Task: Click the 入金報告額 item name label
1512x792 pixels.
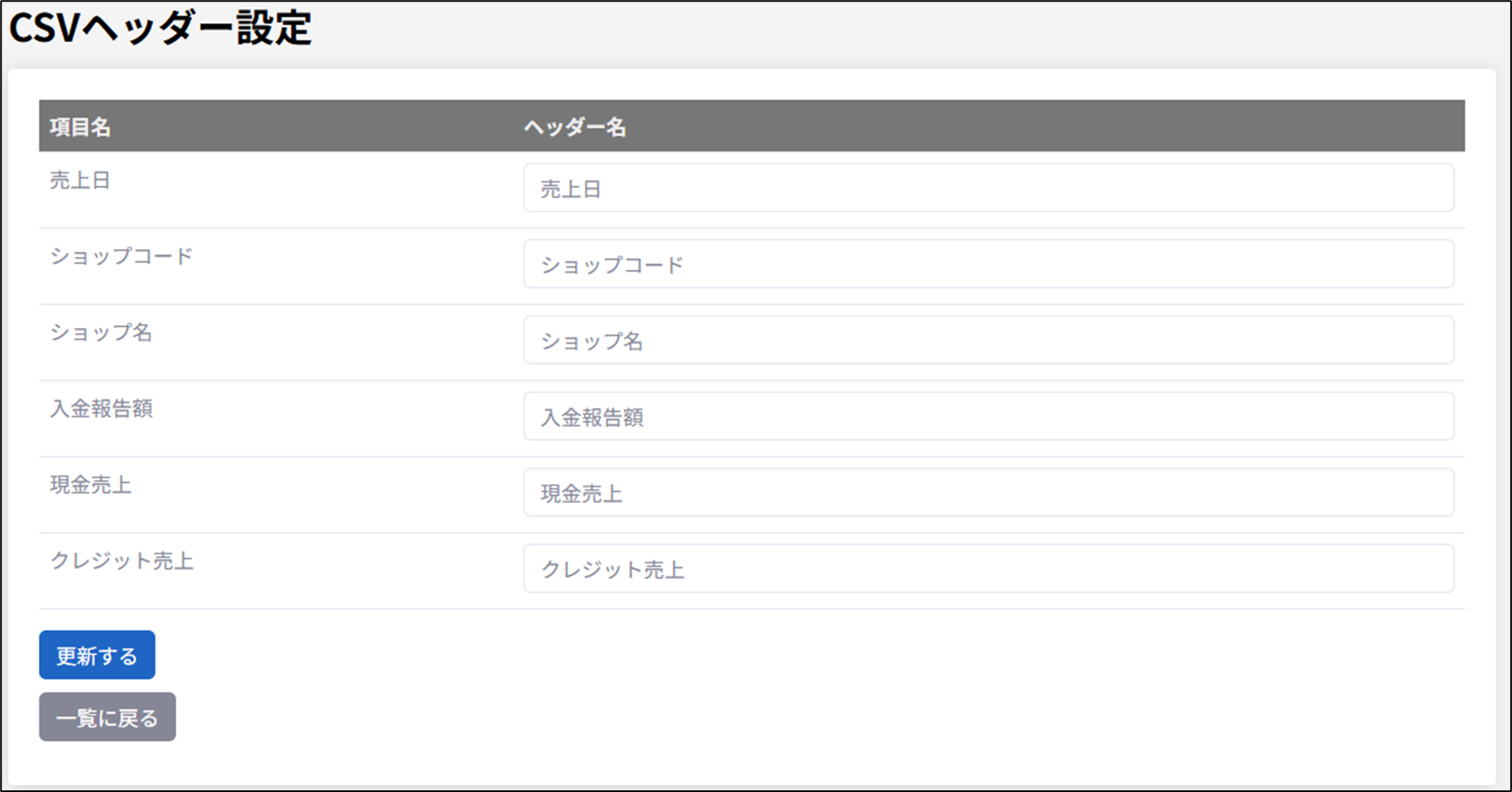Action: 101,409
